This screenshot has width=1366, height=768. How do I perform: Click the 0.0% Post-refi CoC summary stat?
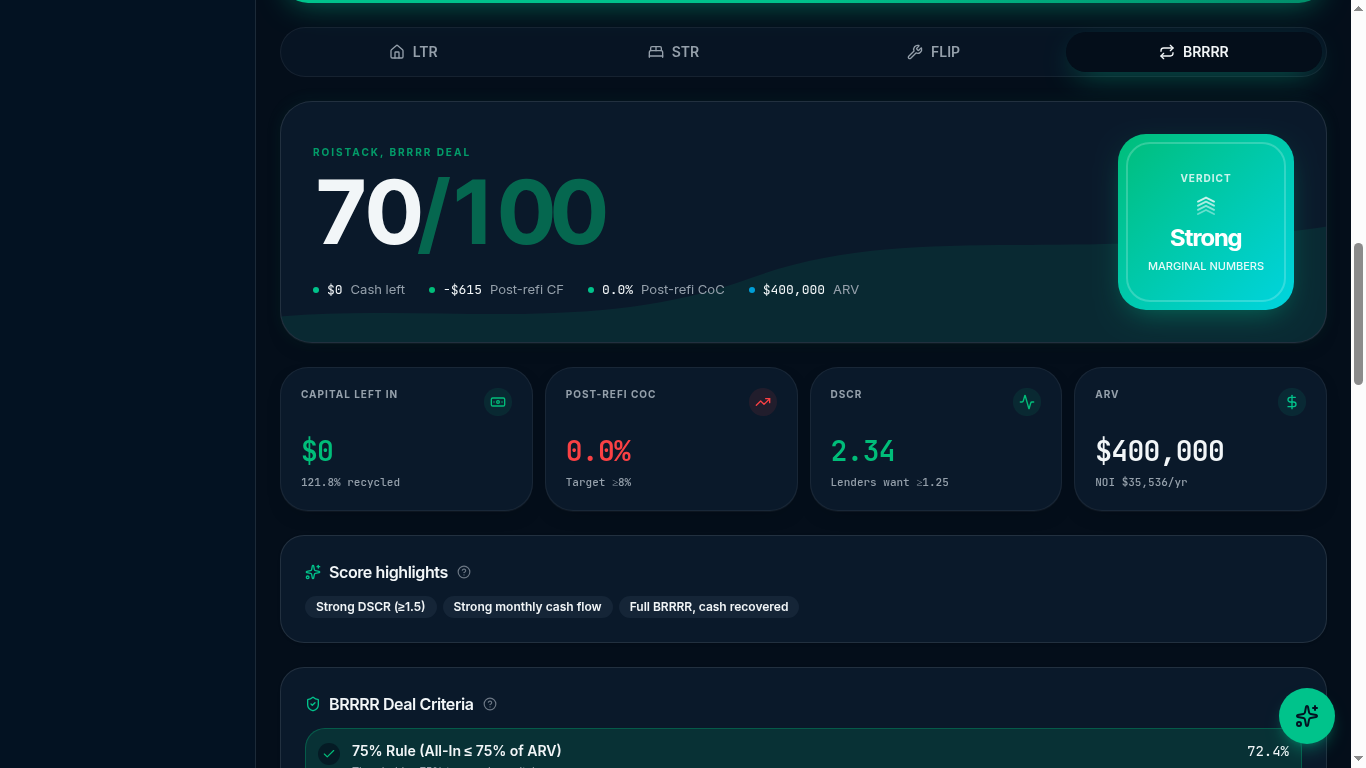click(x=656, y=290)
